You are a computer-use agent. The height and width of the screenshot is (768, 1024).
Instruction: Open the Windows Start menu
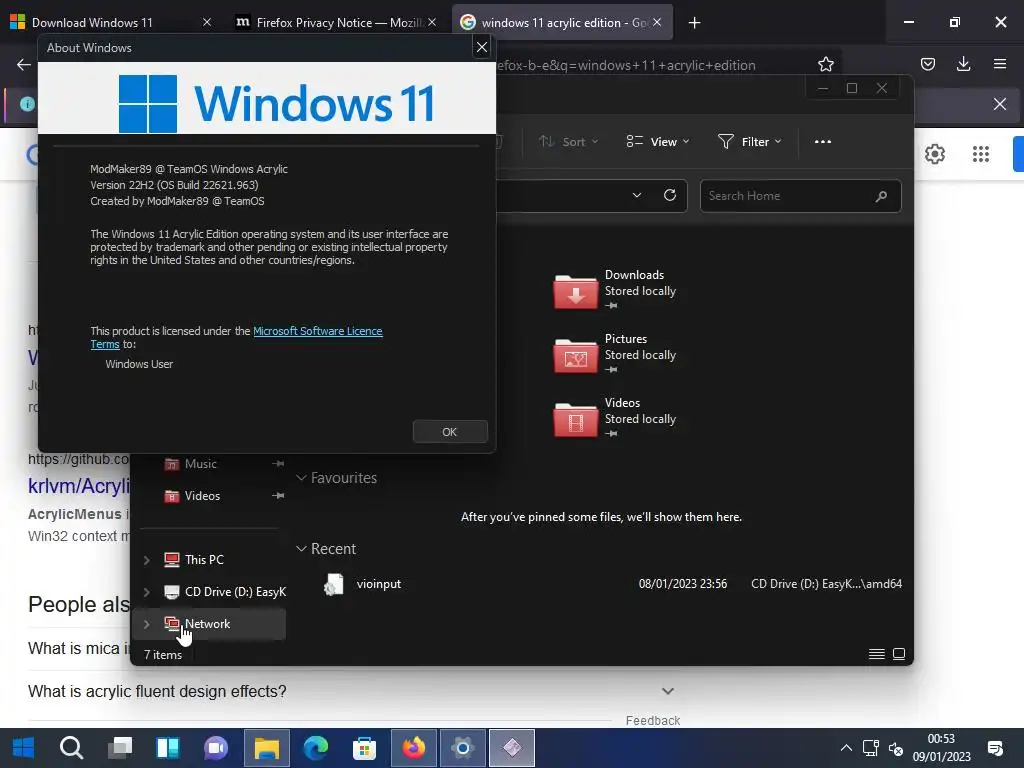[24, 748]
